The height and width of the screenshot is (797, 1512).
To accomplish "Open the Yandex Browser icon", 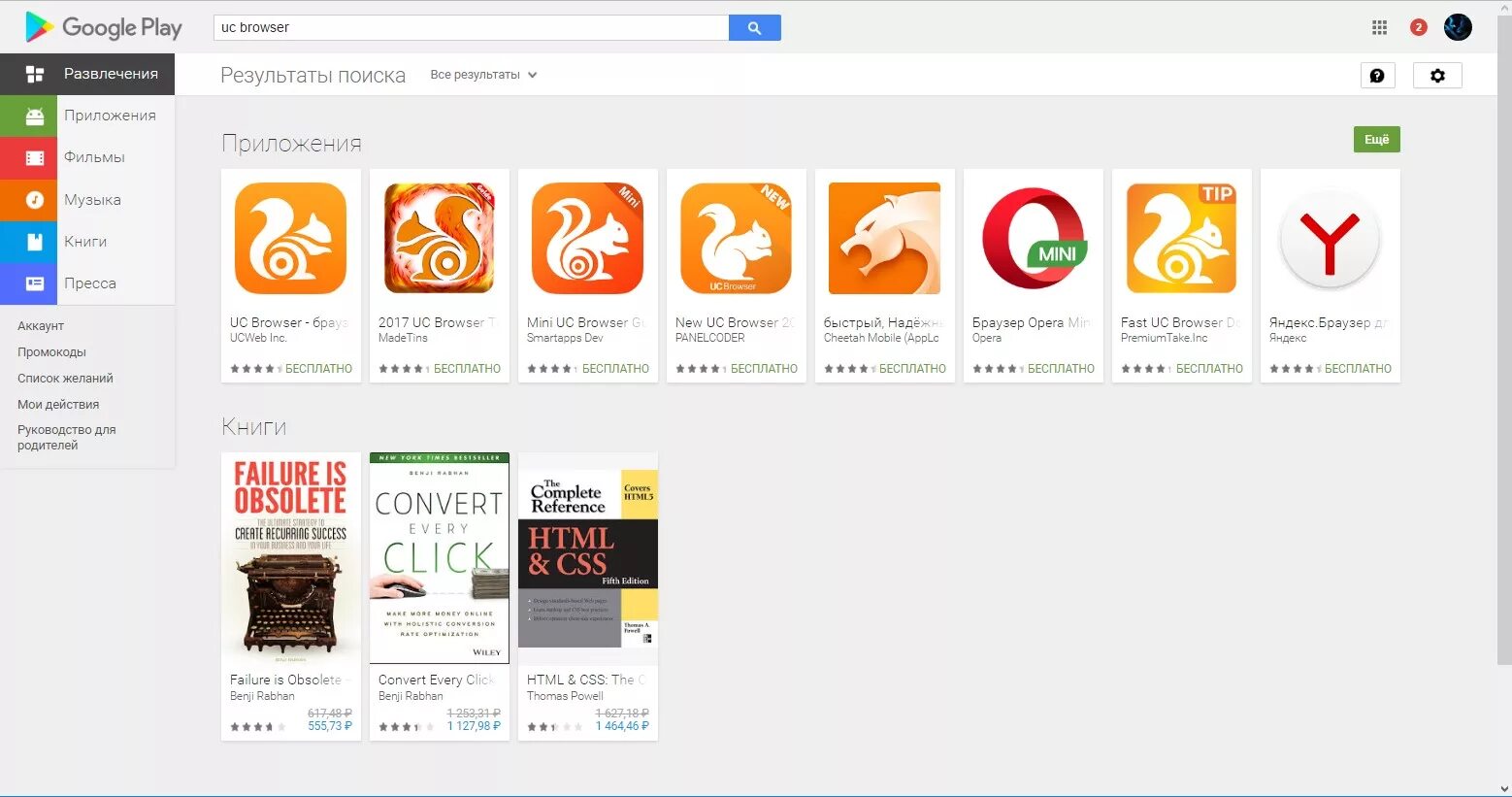I will 1330,238.
